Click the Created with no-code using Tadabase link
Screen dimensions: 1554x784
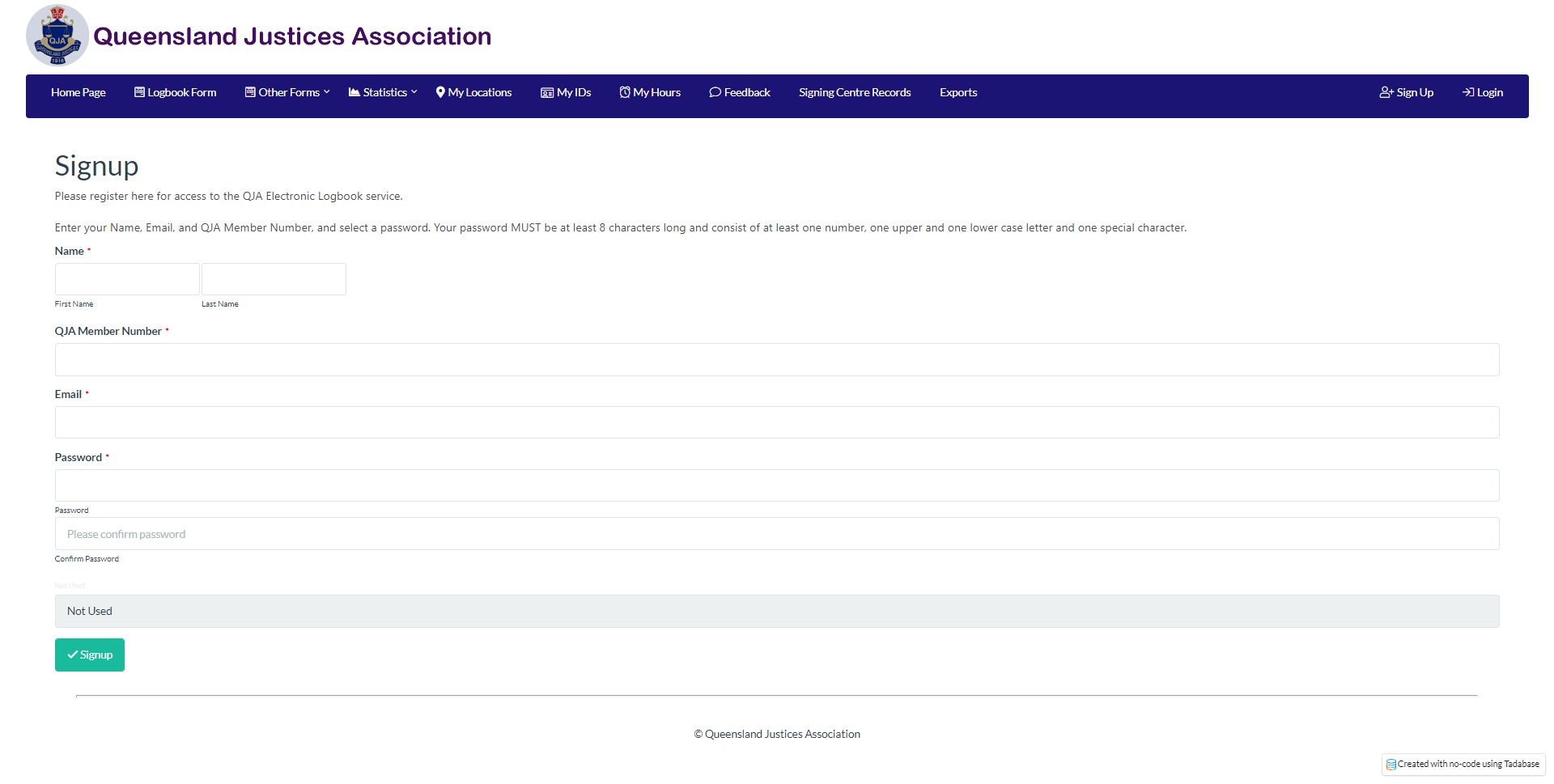point(1463,765)
